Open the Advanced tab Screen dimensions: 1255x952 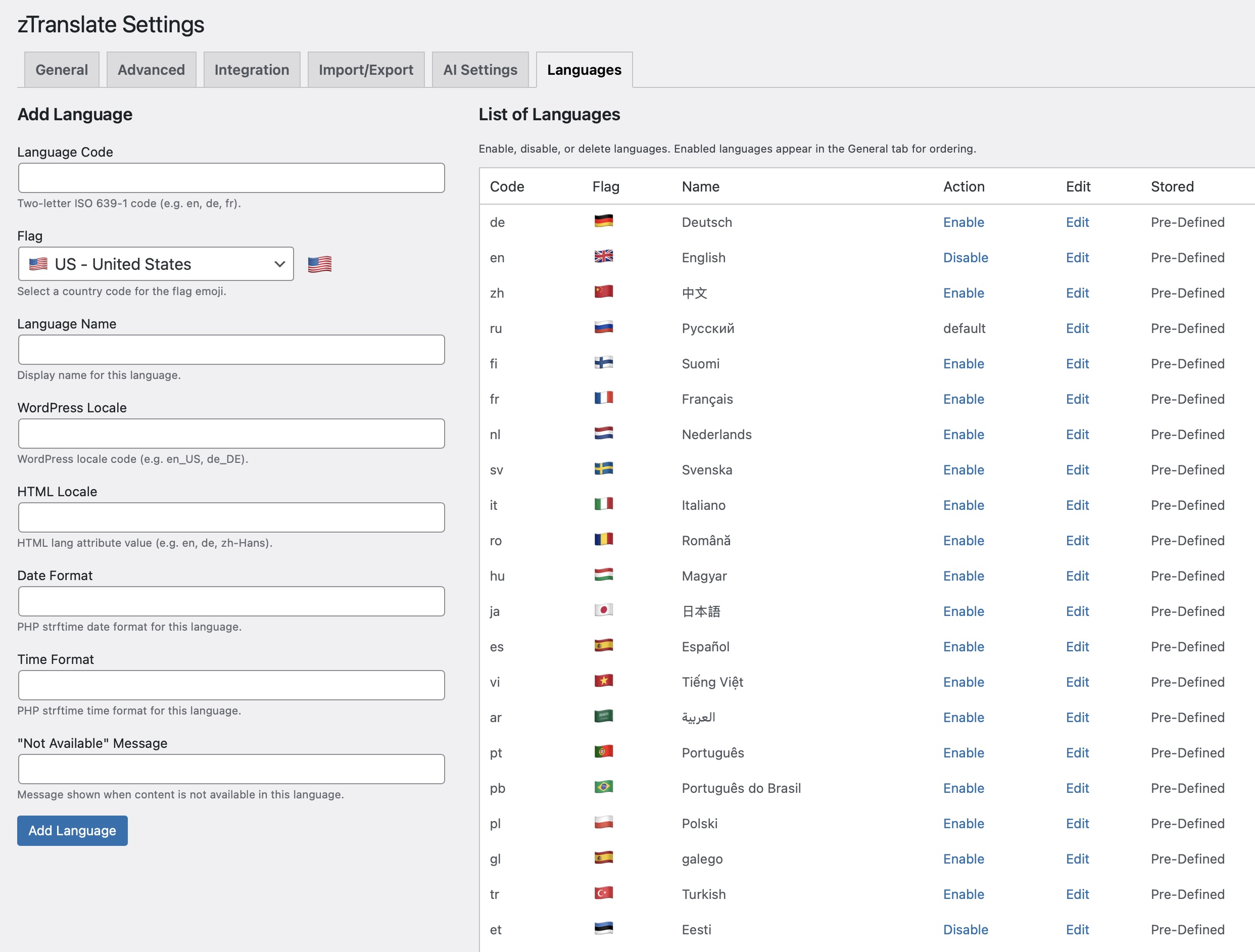pyautogui.click(x=151, y=70)
